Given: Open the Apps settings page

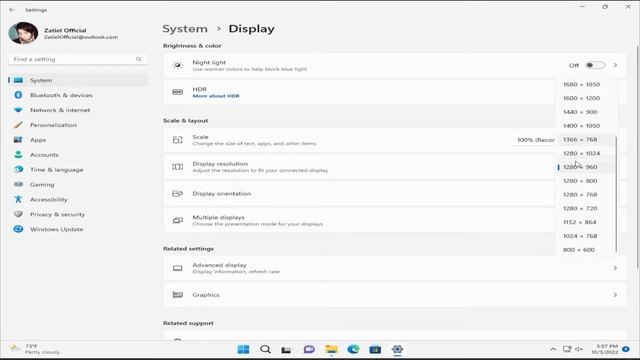Looking at the screenshot, I should [78, 140].
